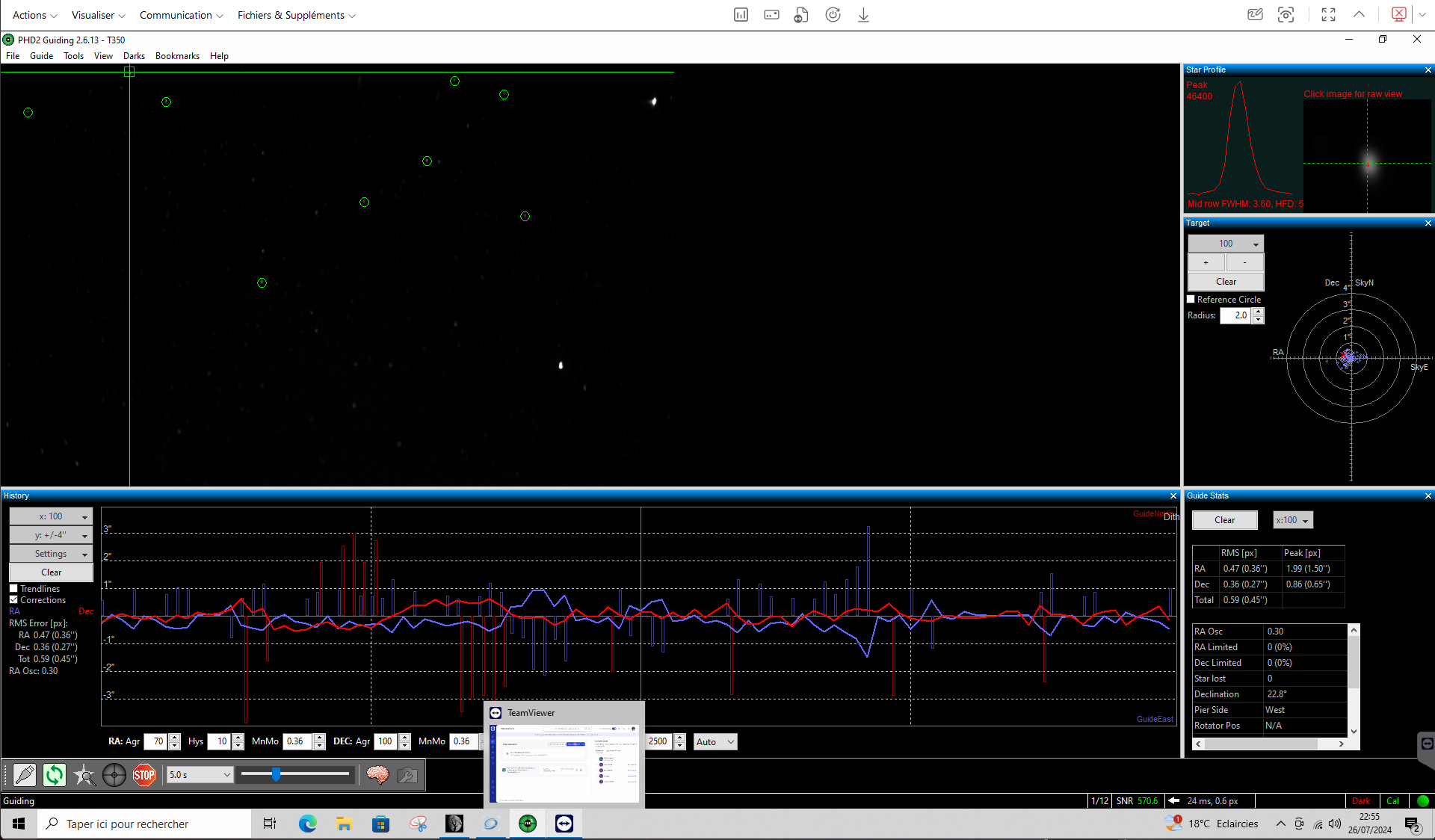This screenshot has width=1435, height=840.
Task: Toggle the Reference Circle checkbox
Action: tap(1191, 300)
